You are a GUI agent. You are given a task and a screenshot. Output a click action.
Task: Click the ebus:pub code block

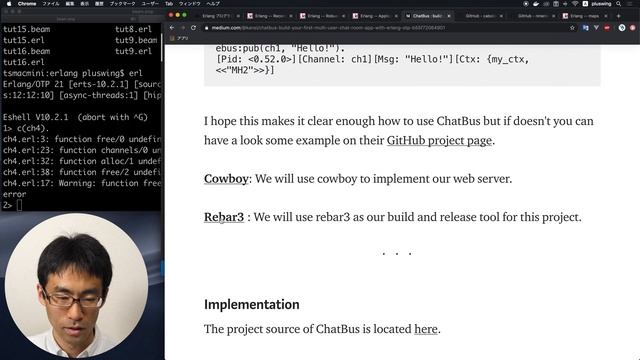(402, 64)
